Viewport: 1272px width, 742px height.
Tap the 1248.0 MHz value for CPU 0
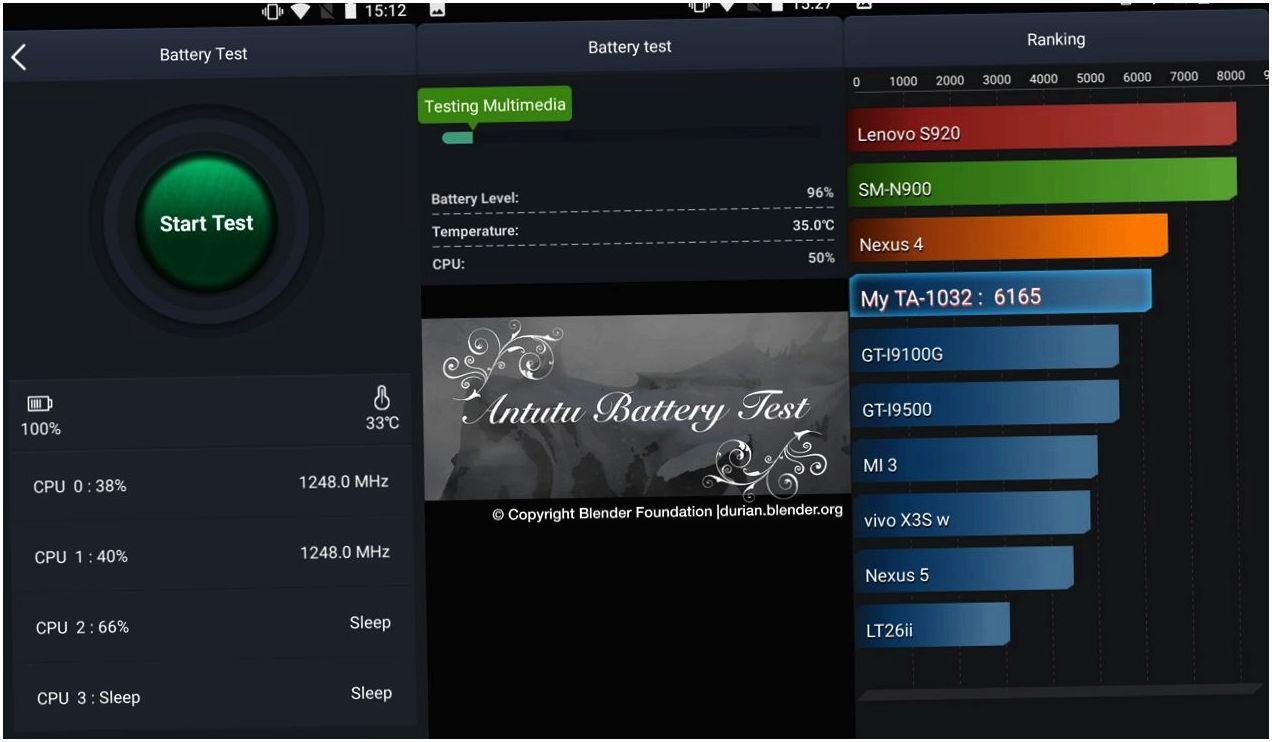point(344,482)
